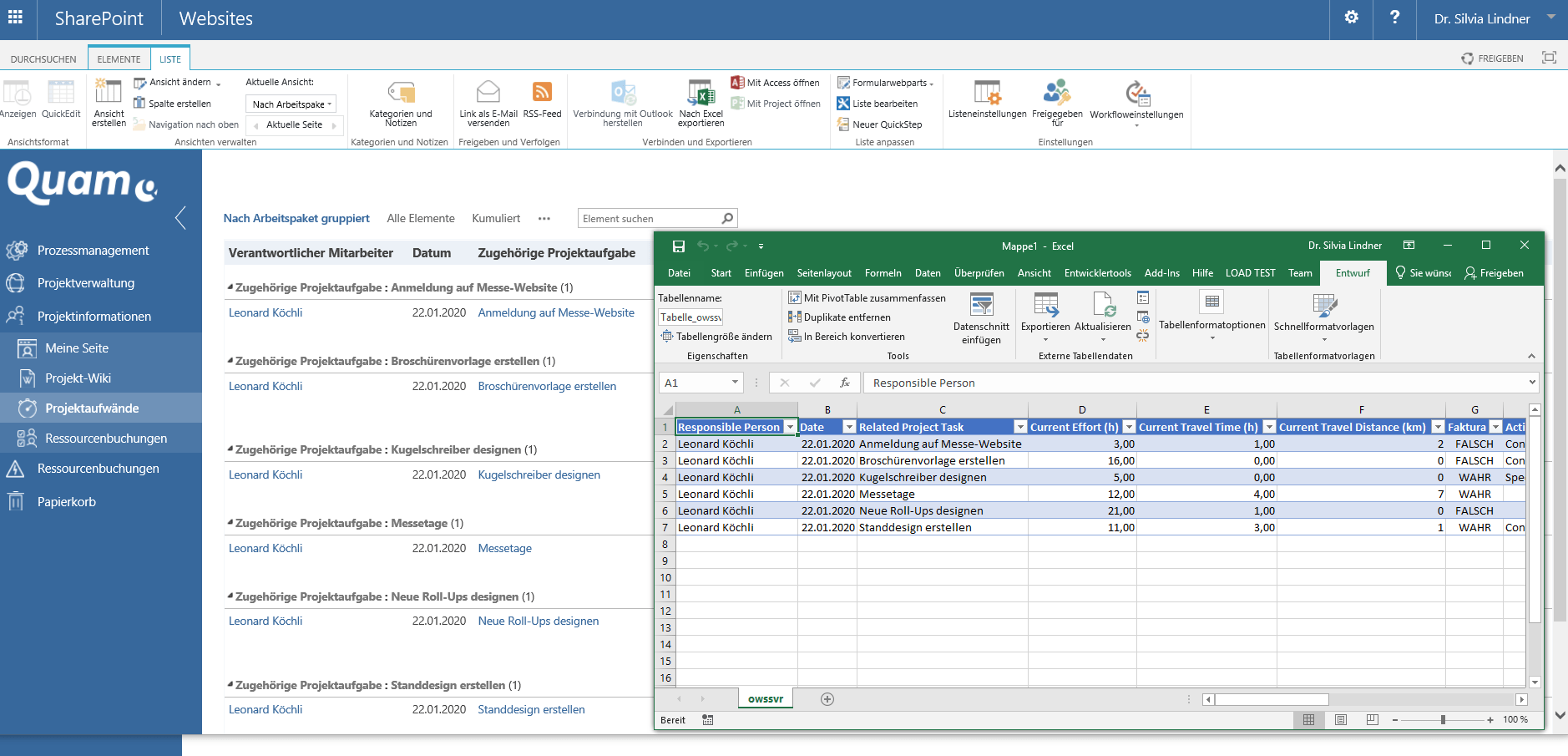Open filter dropdown on Responsible Person column
The height and width of the screenshot is (756, 1568).
click(790, 427)
